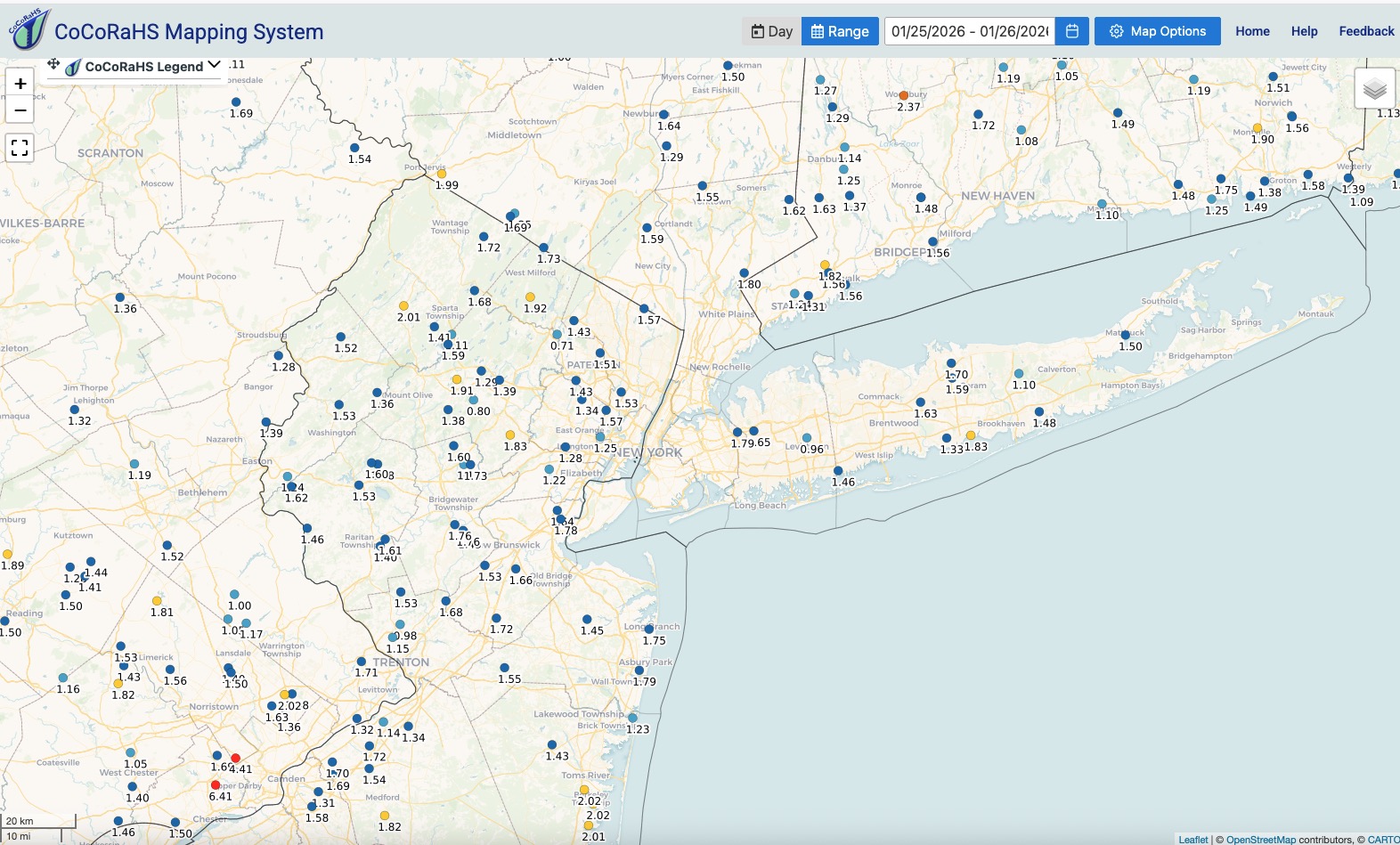
Task: Open the Leaflet attribution link
Action: 1192,839
